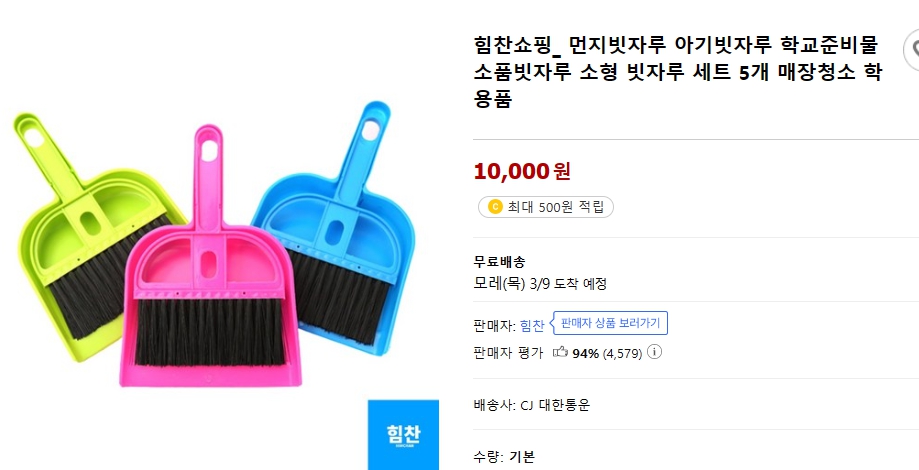Click the wishlist heart icon
This screenshot has height=470, width=919.
(x=914, y=49)
